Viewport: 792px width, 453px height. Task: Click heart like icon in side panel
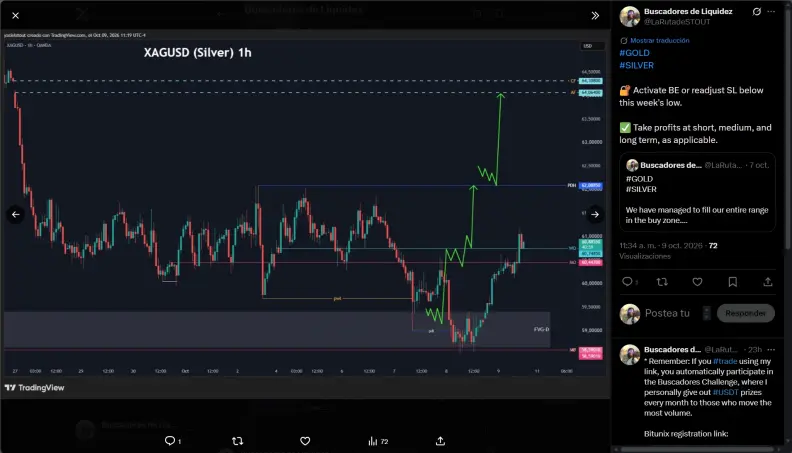tap(698, 282)
